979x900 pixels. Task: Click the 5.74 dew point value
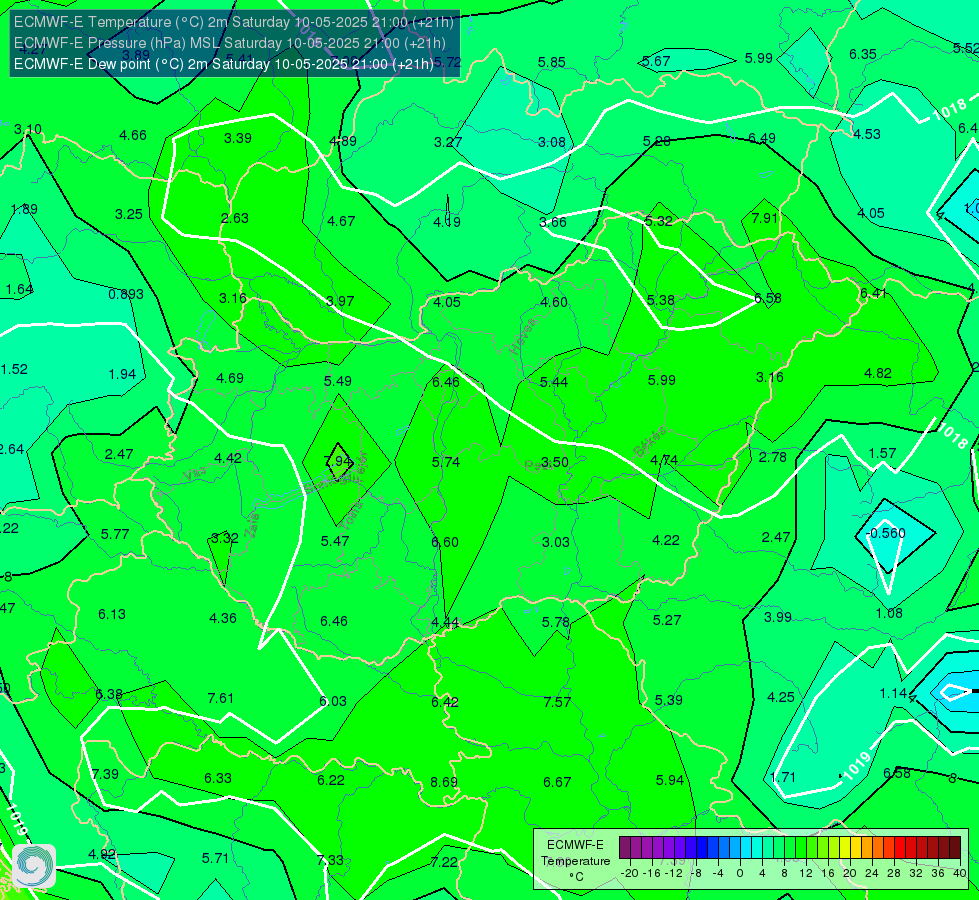[x=446, y=462]
